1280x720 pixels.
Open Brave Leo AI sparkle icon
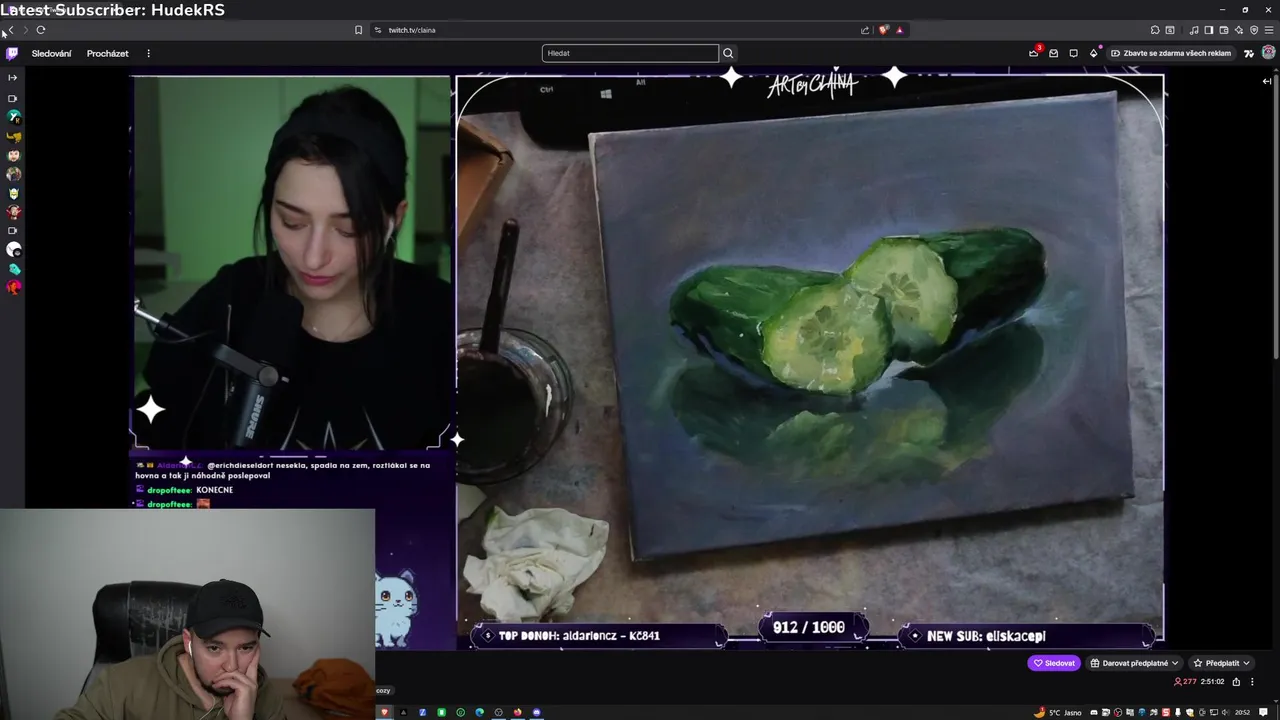click(1239, 30)
